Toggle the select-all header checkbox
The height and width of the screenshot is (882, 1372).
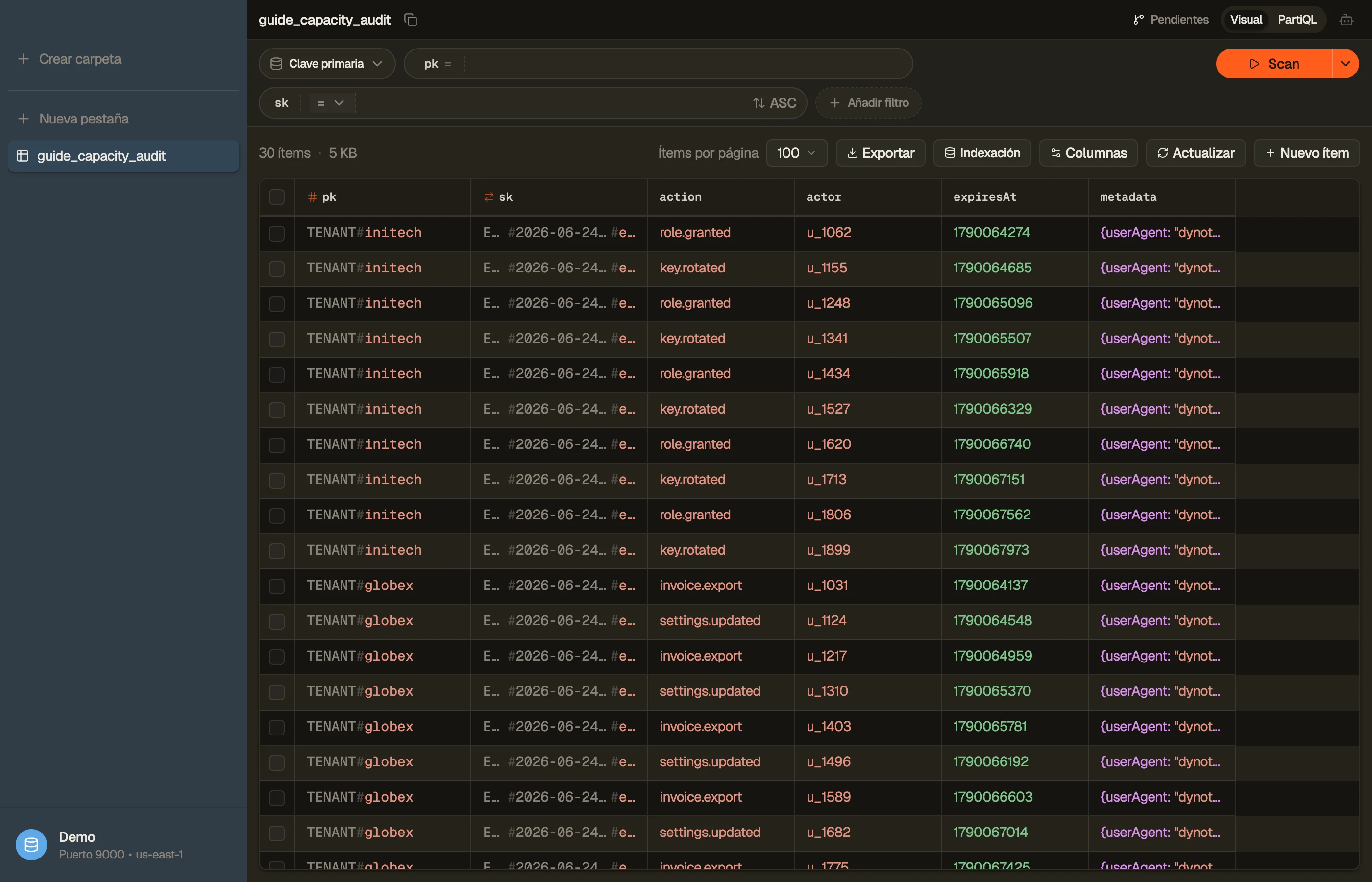click(276, 197)
